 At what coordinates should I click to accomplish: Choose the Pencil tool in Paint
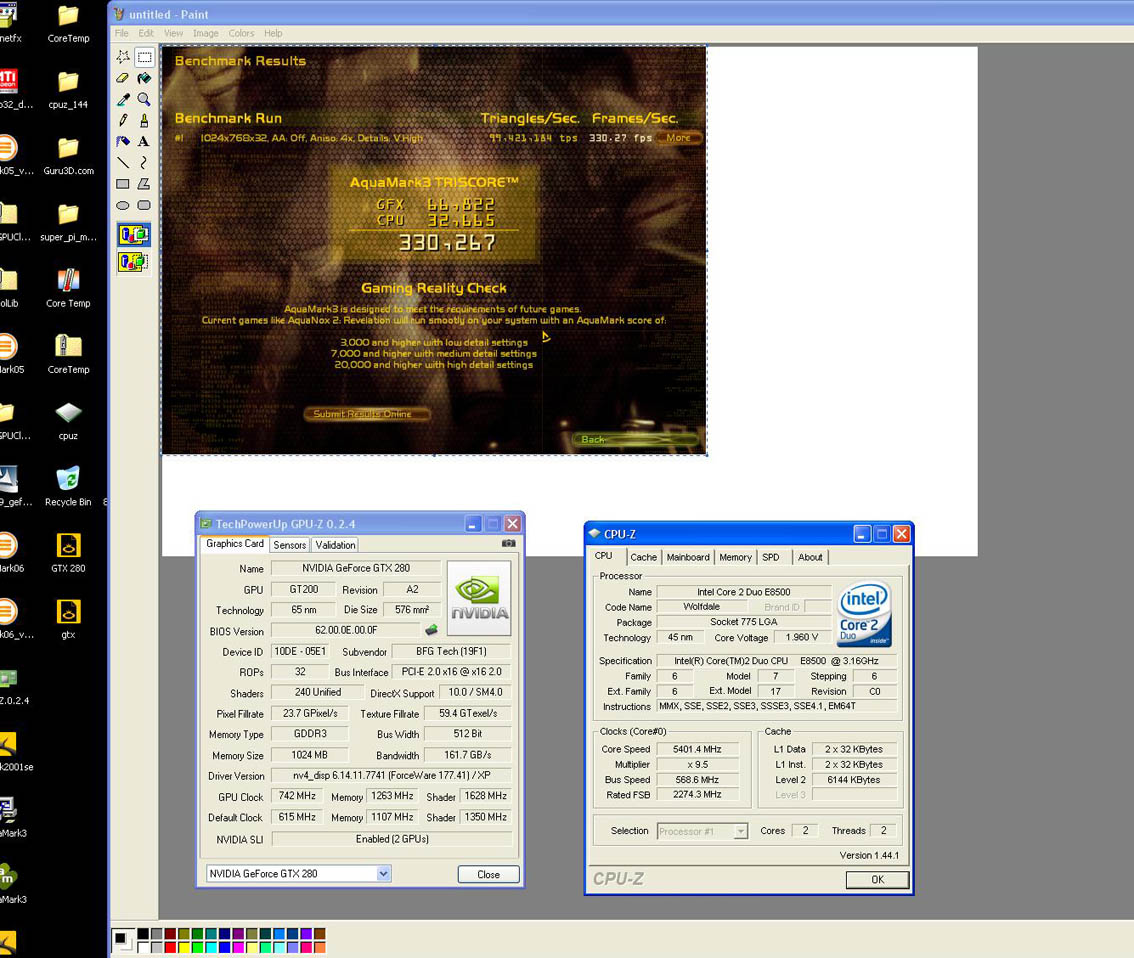[123, 120]
